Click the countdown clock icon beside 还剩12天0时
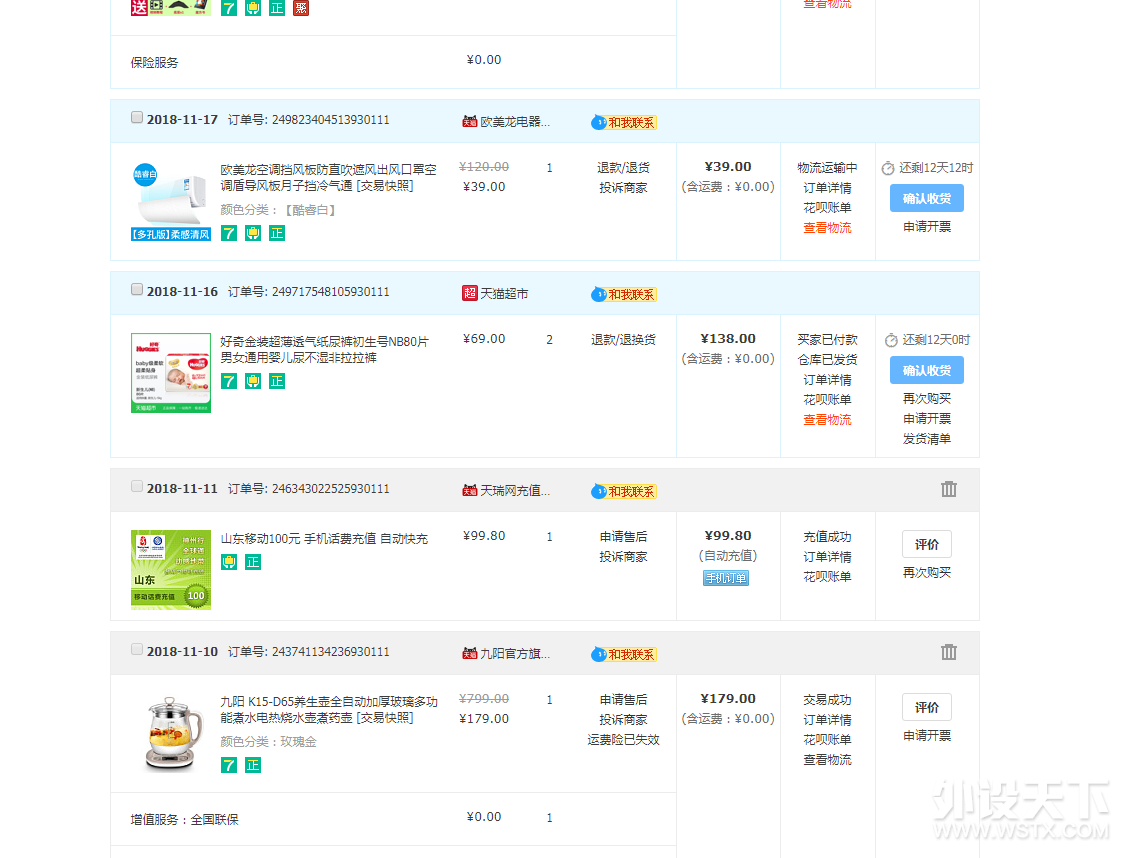The width and height of the screenshot is (1128, 858). (891, 340)
